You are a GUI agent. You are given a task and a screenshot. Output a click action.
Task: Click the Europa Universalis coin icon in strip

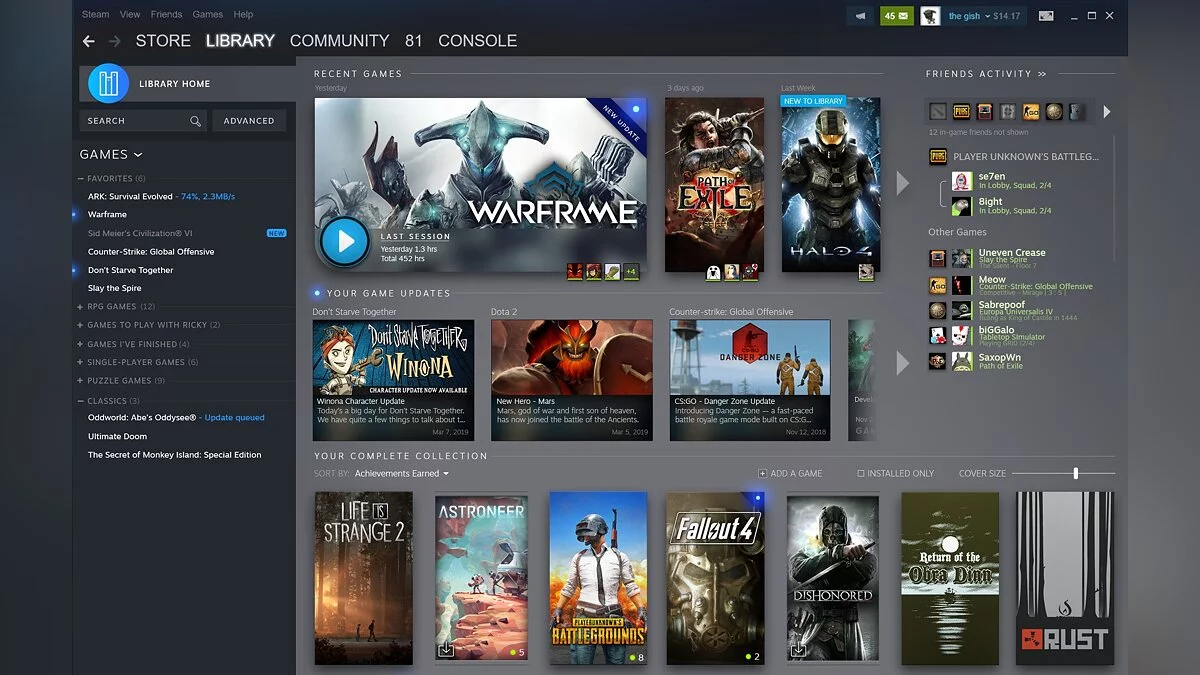(x=1054, y=111)
